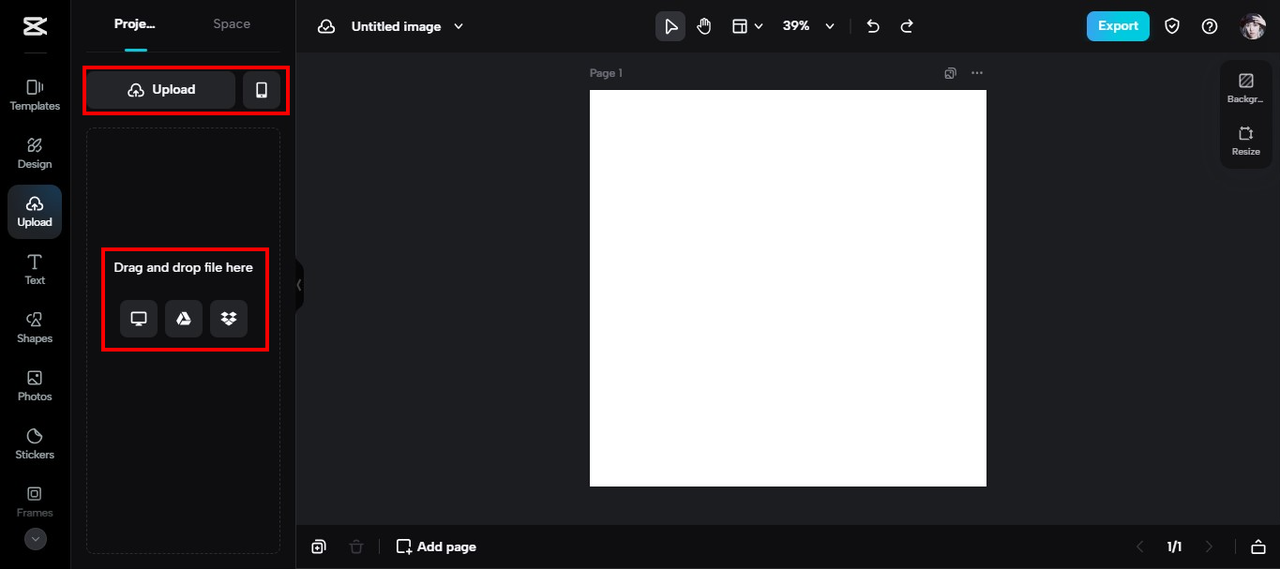Select the pointer selection tool

click(x=670, y=26)
